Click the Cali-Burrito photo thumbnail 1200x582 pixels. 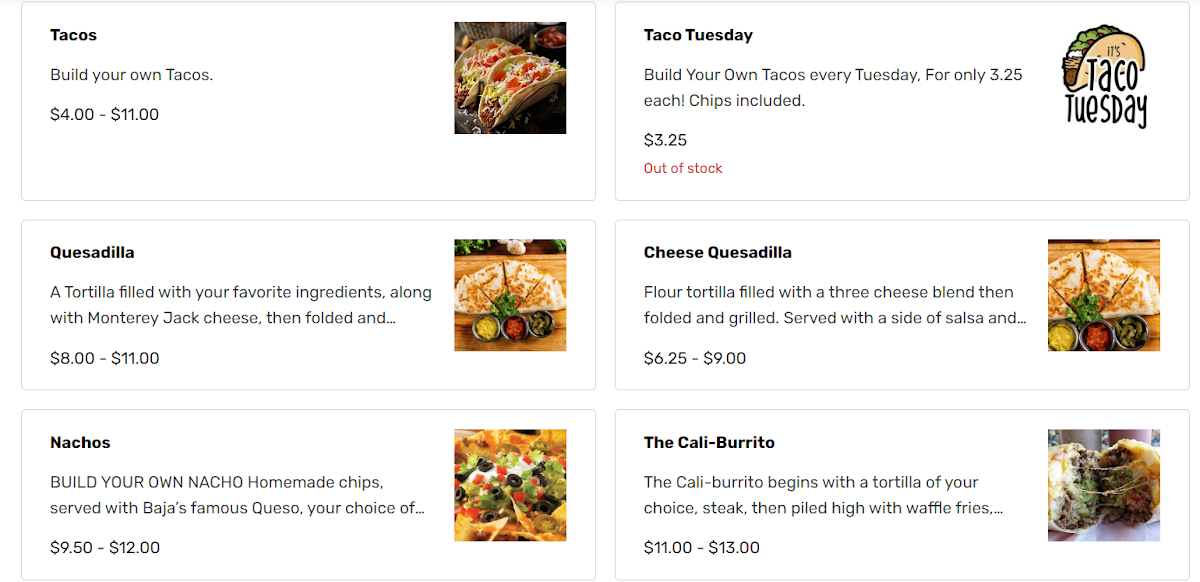point(1104,485)
